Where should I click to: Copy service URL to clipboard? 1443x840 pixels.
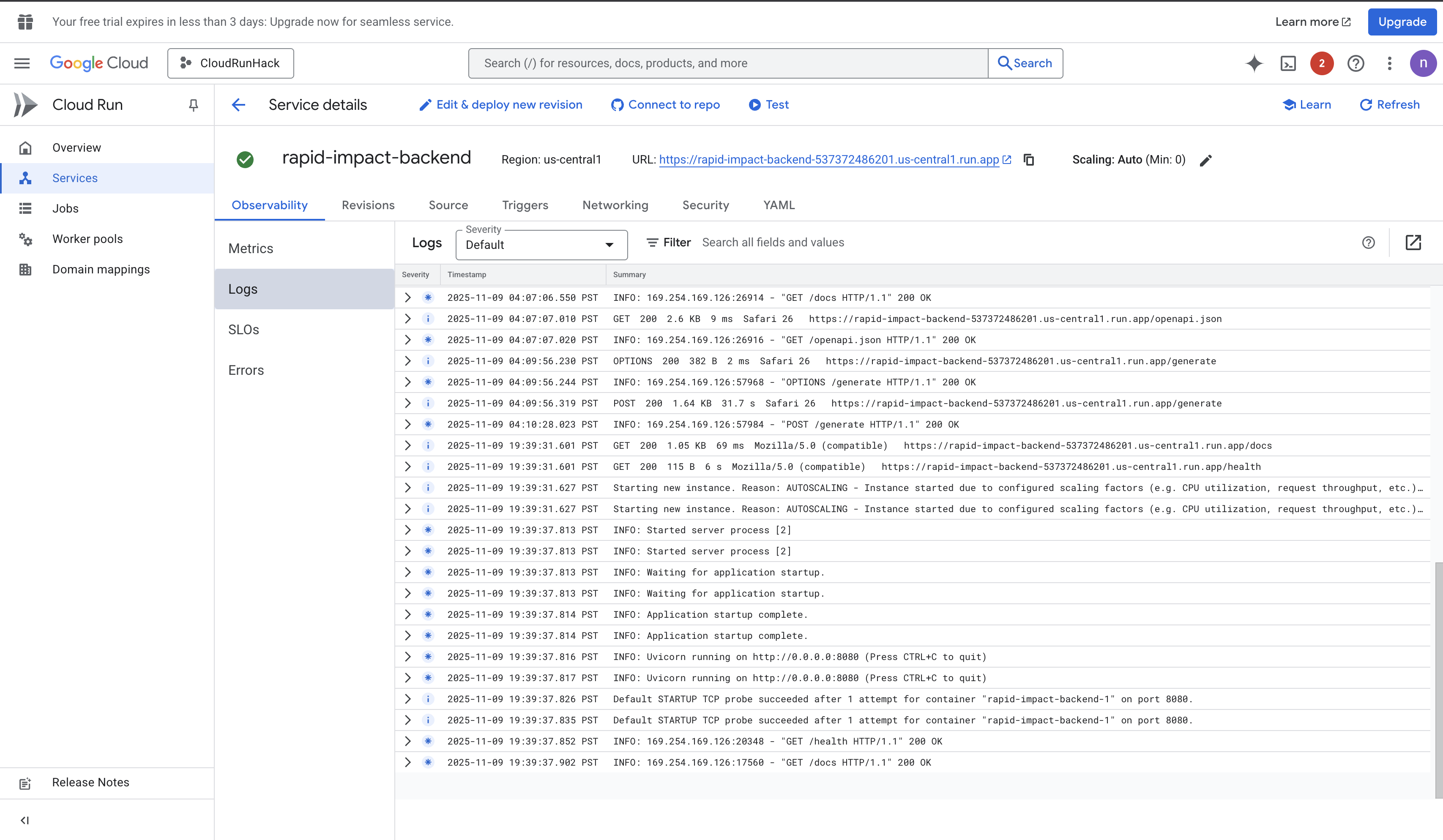click(x=1029, y=160)
